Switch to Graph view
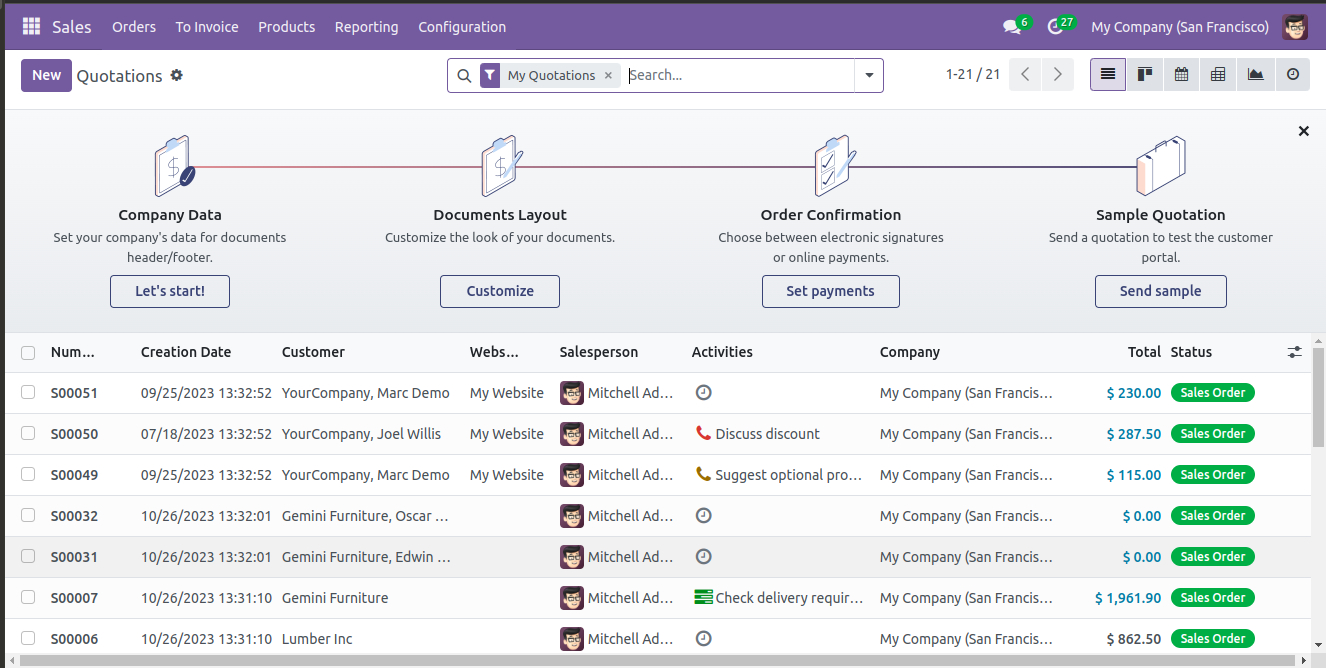 [x=1255, y=75]
